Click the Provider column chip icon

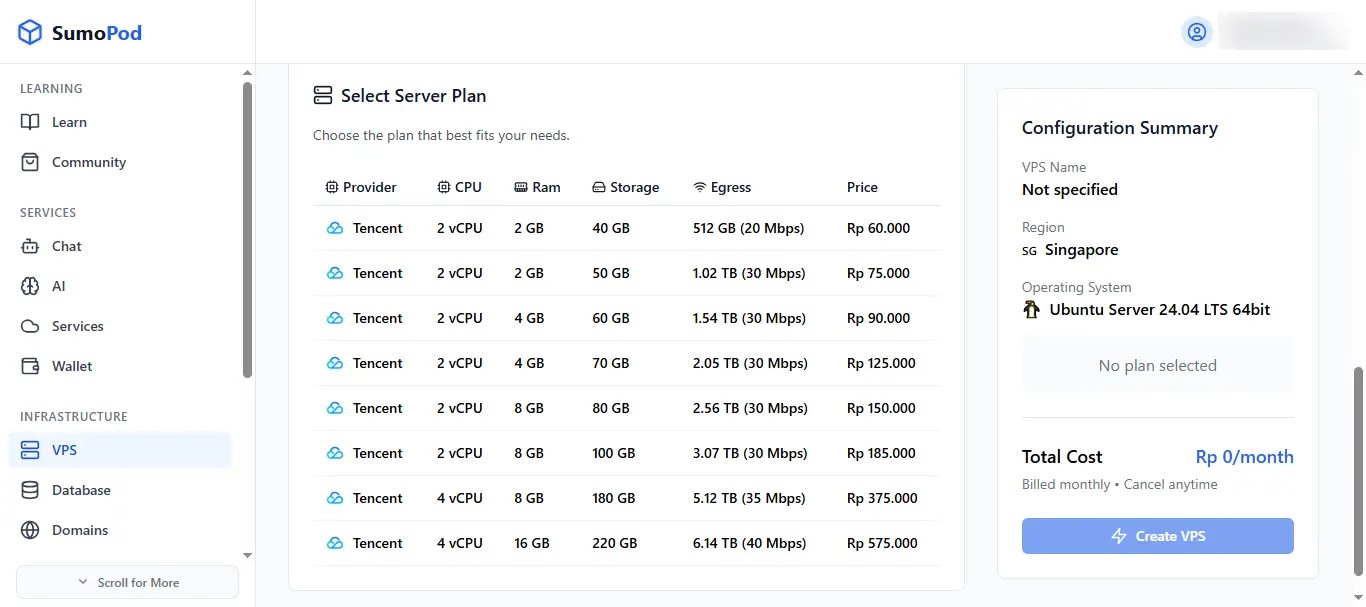point(332,187)
